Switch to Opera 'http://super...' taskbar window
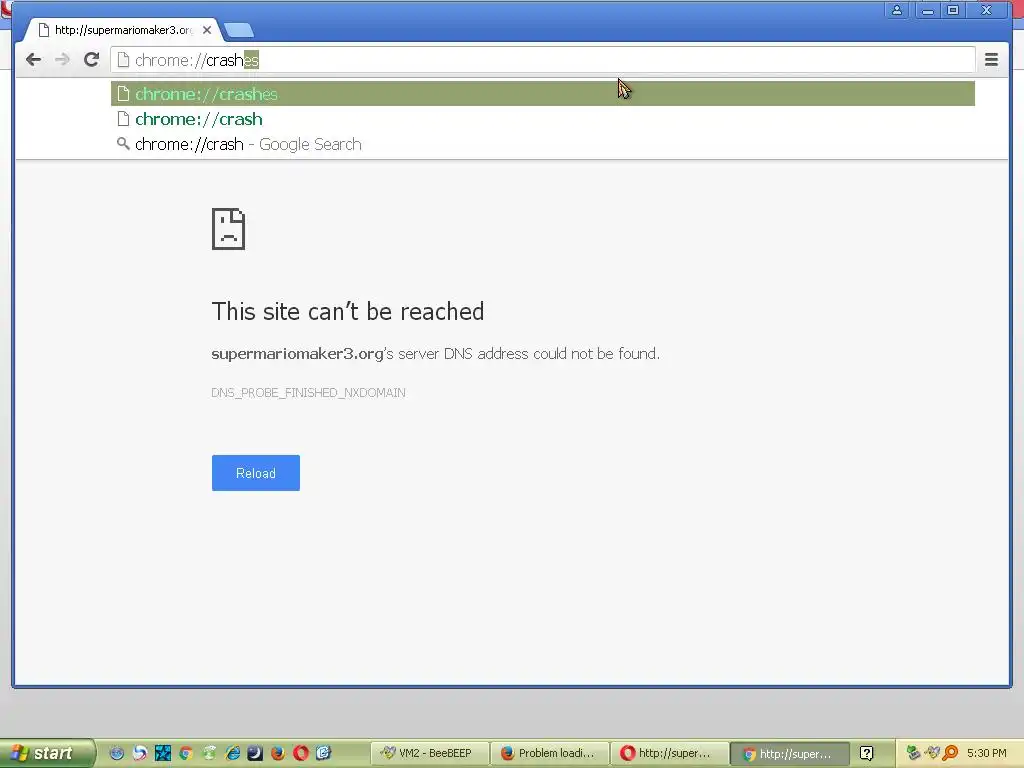 coord(670,753)
